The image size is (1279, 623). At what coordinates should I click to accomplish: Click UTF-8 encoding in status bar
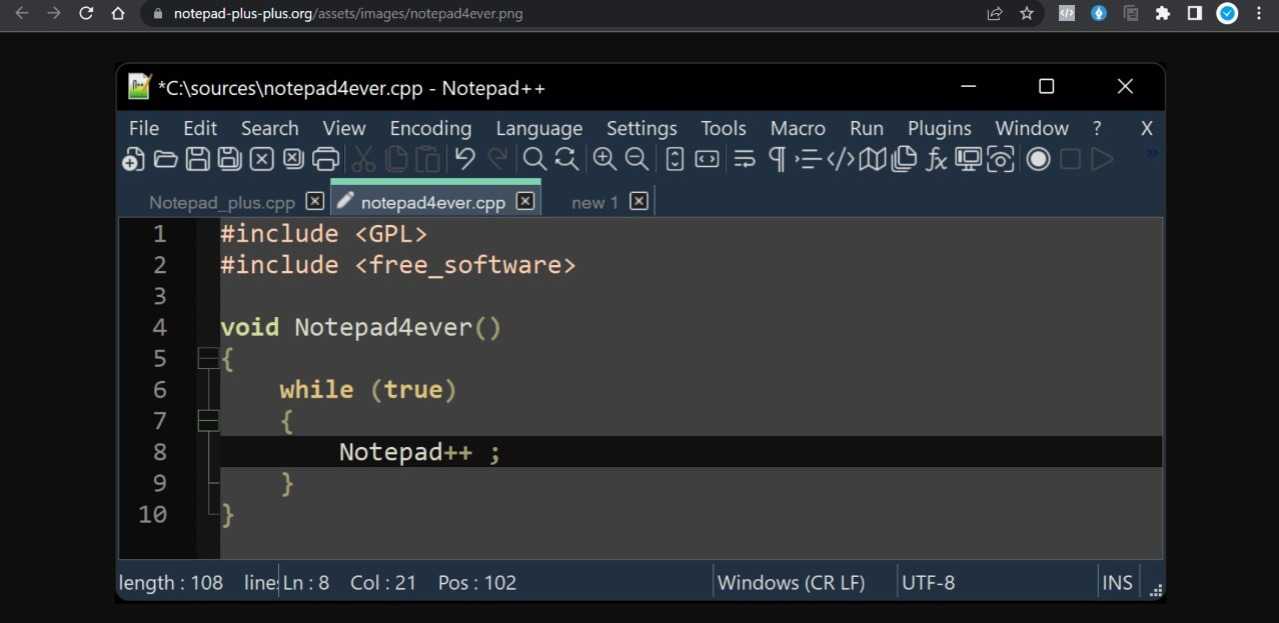928,582
